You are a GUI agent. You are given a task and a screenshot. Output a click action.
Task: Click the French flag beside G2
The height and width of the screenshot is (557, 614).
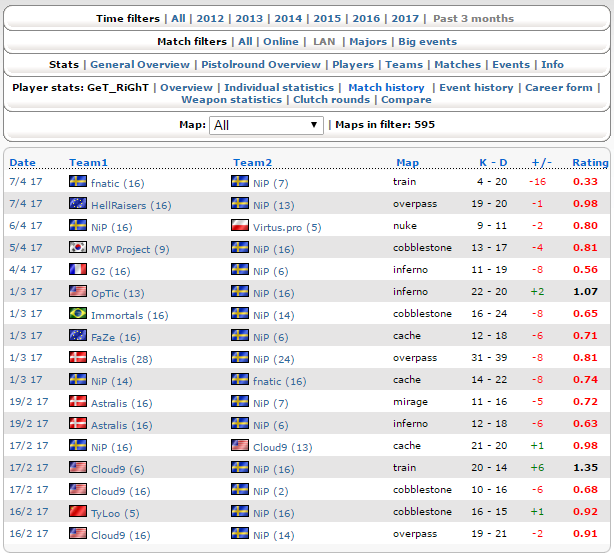tap(78, 269)
